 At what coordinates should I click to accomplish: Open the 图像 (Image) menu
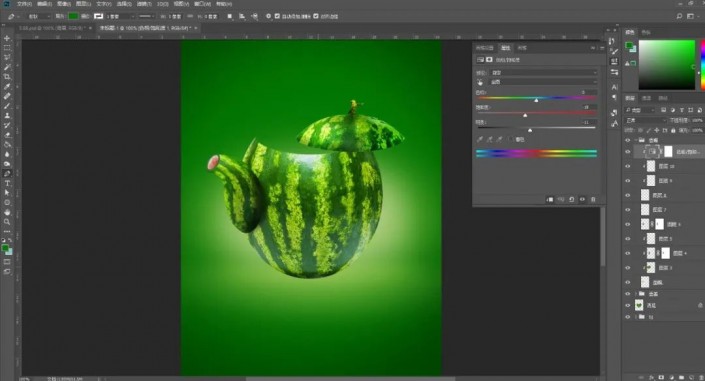click(x=63, y=4)
